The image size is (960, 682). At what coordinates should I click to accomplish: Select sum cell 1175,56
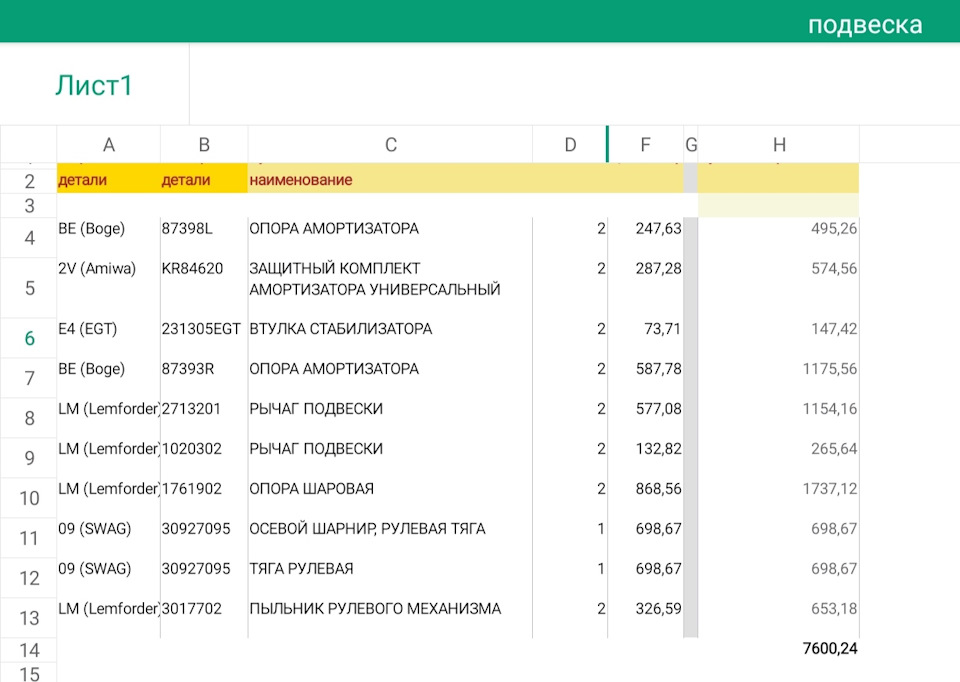coord(829,369)
